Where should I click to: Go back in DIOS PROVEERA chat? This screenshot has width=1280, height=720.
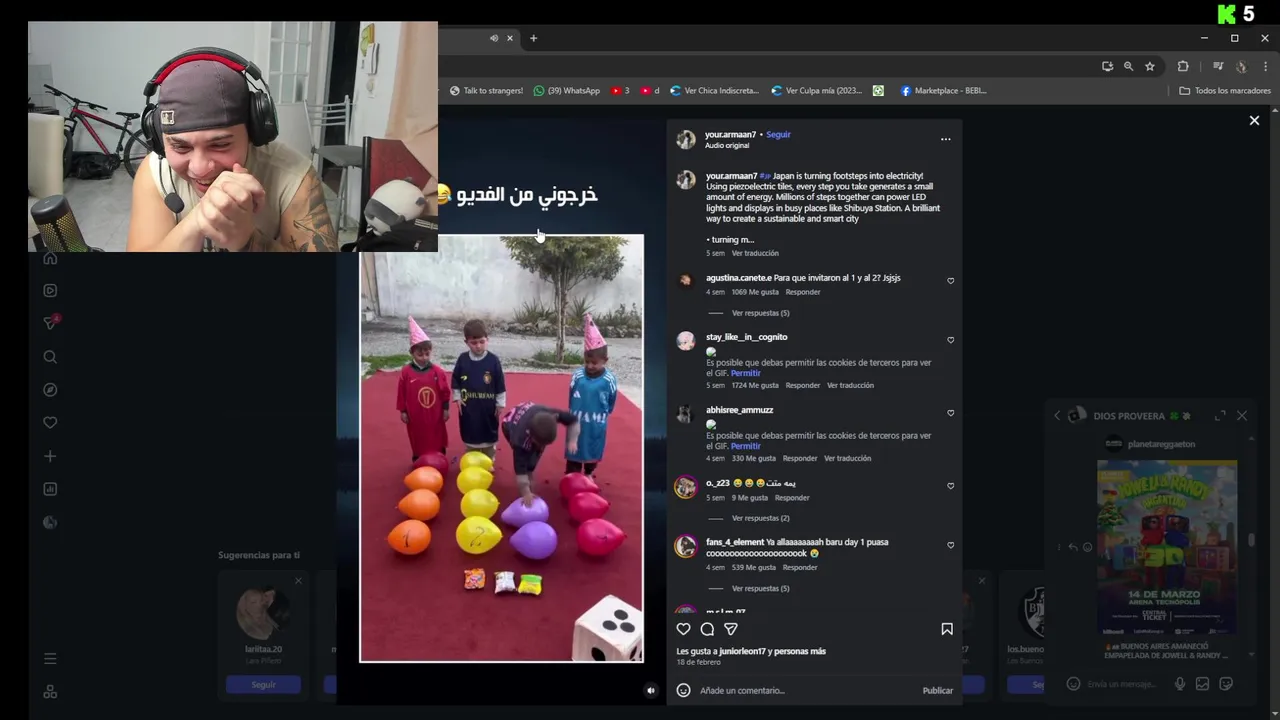pos(1057,416)
